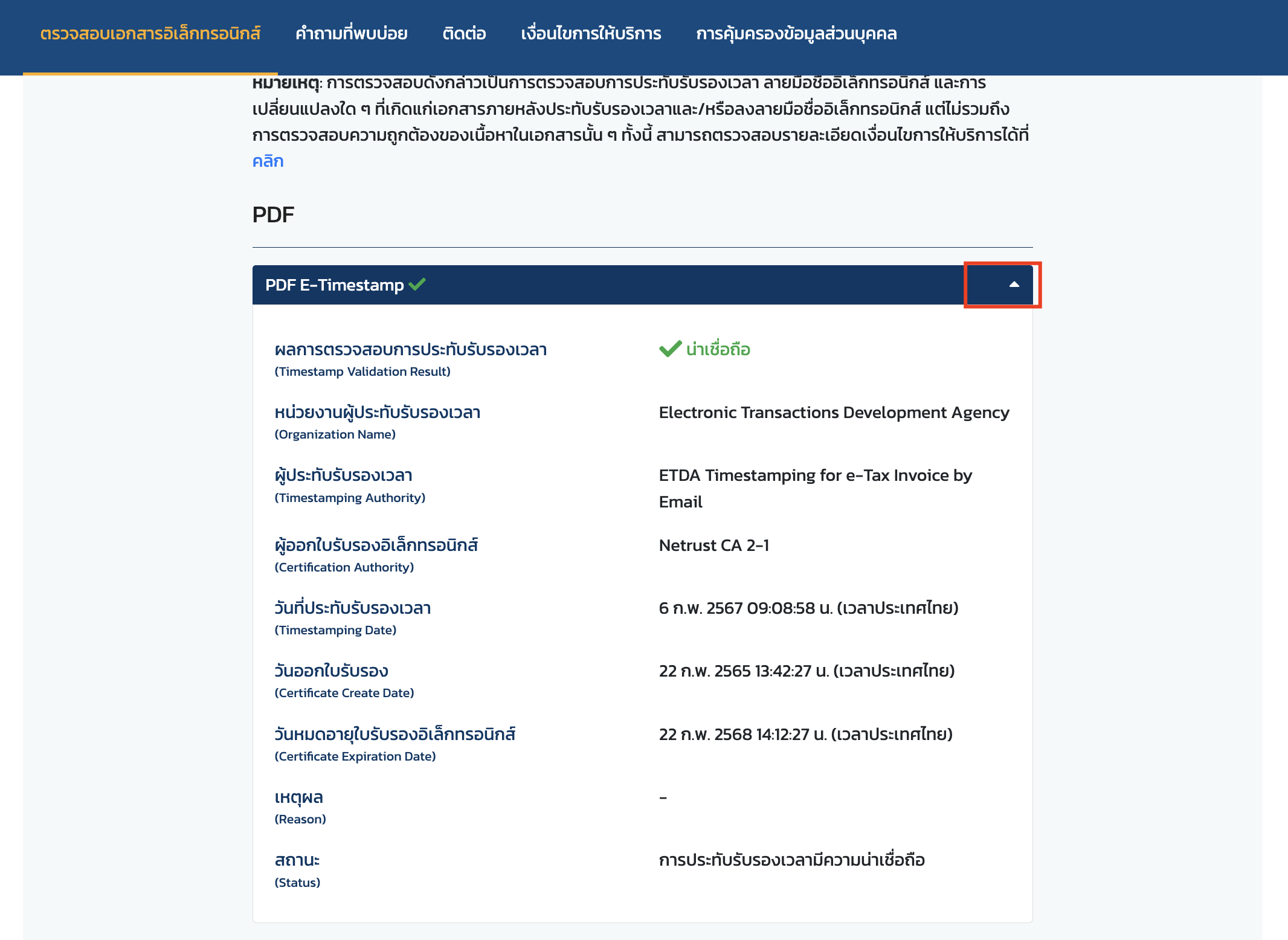This screenshot has width=1288, height=940.
Task: Open the ตรวจสอบเอกสารอิเล็กทรอนิกส์ tab
Action: [x=150, y=33]
